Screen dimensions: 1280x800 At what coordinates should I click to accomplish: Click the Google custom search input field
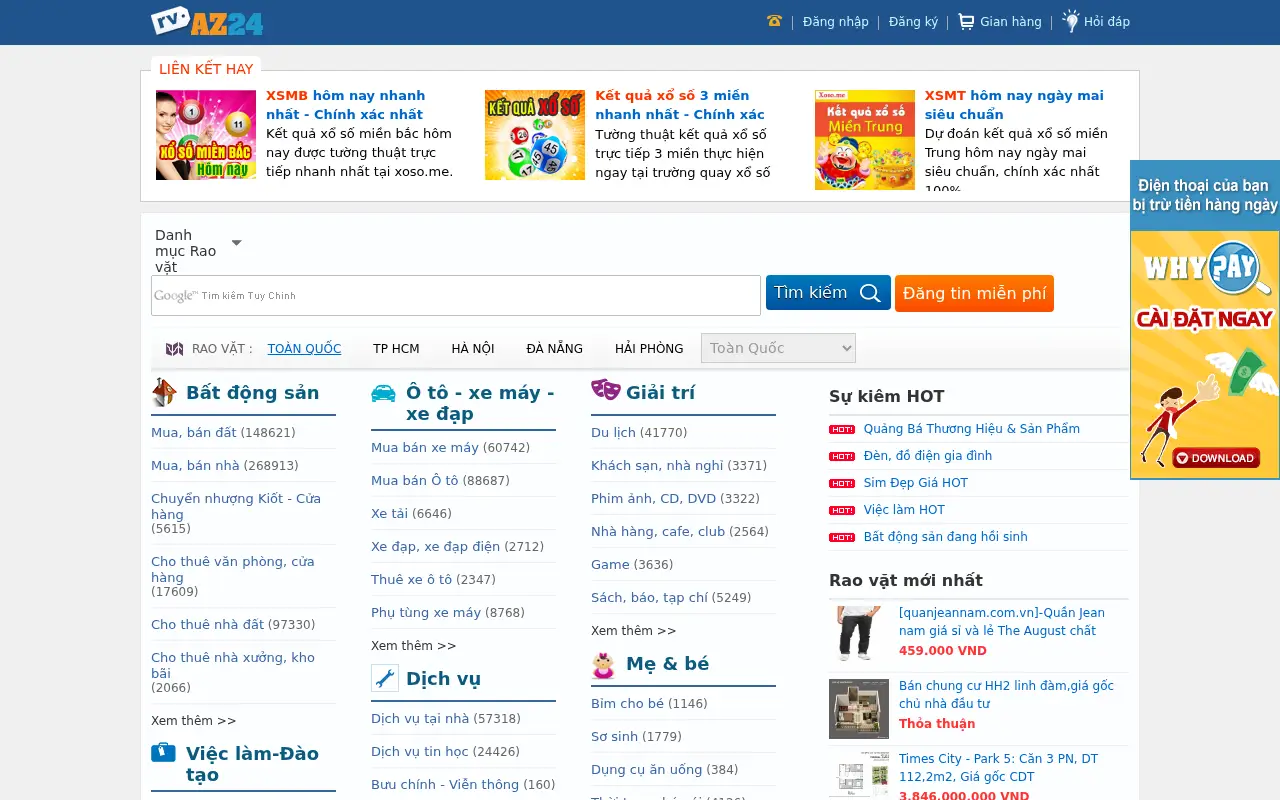click(x=456, y=295)
